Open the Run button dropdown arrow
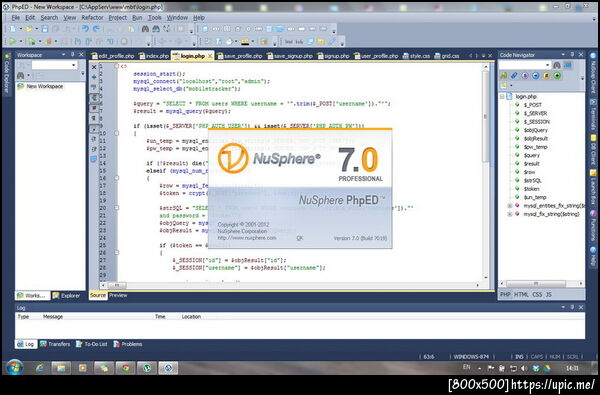Screen dimensions: 600x395 coord(20,41)
